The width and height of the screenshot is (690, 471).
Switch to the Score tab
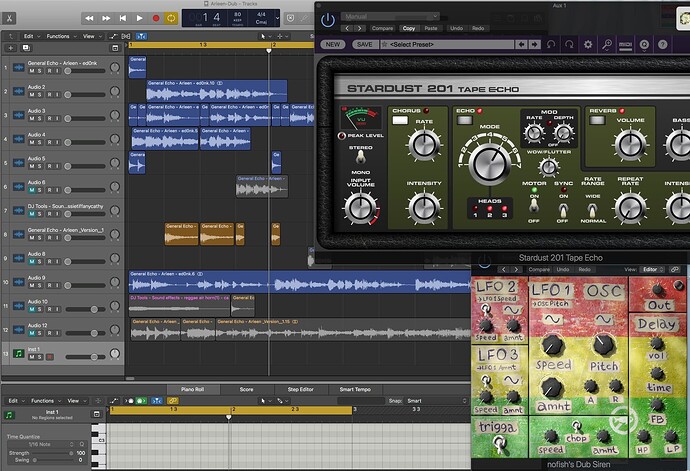coord(246,390)
